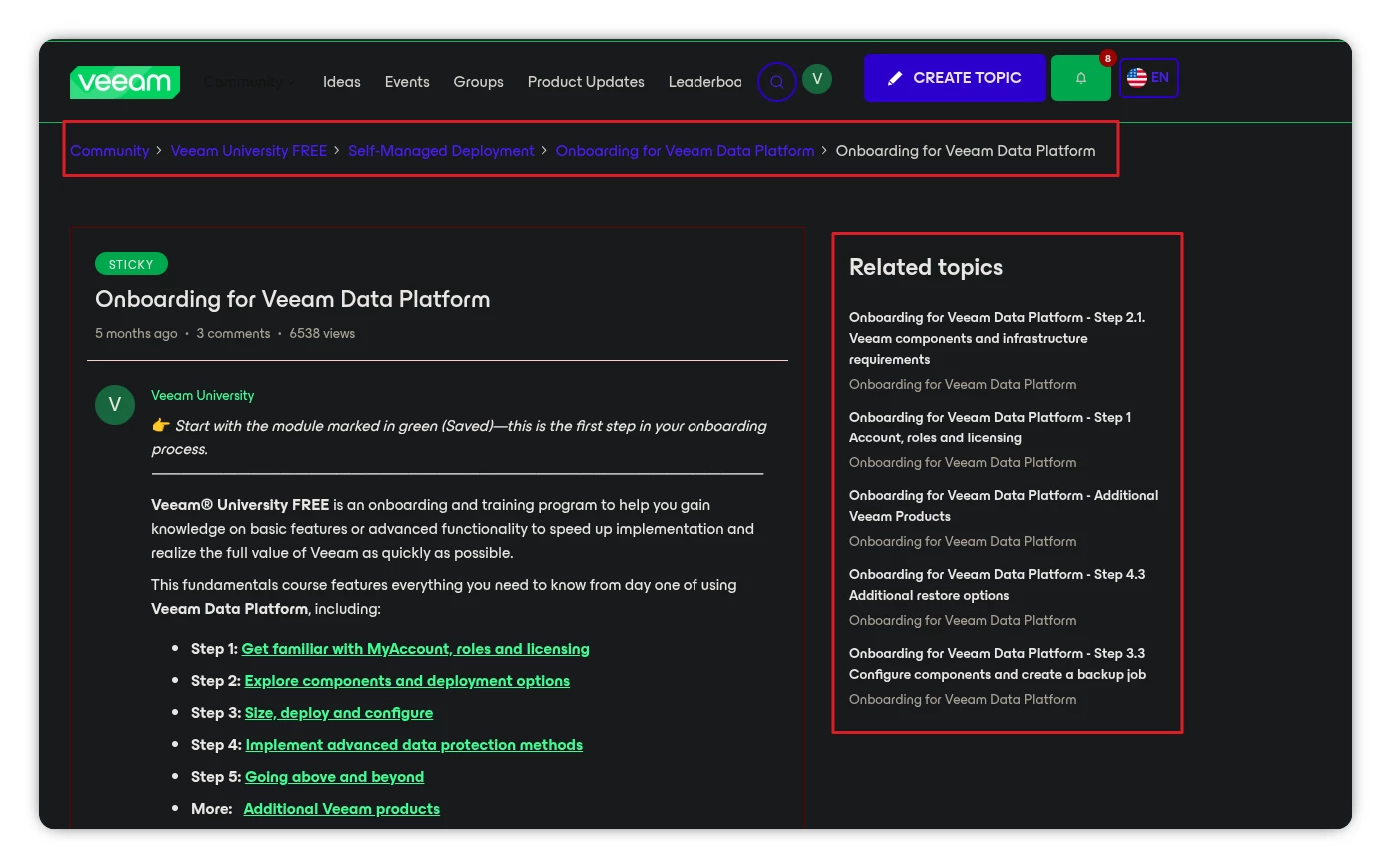Click the CREATE TOPIC button
This screenshot has width=1391, height=868.
954,78
